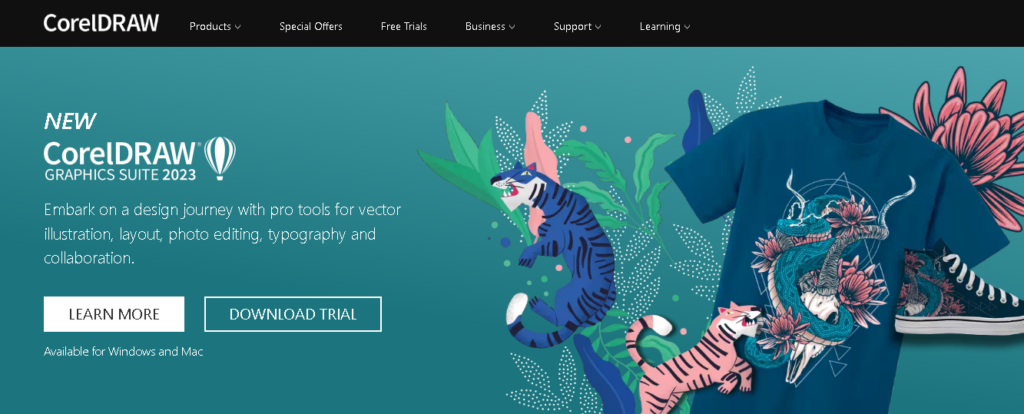
Task: Click the LEARN MORE button
Action: (114, 314)
